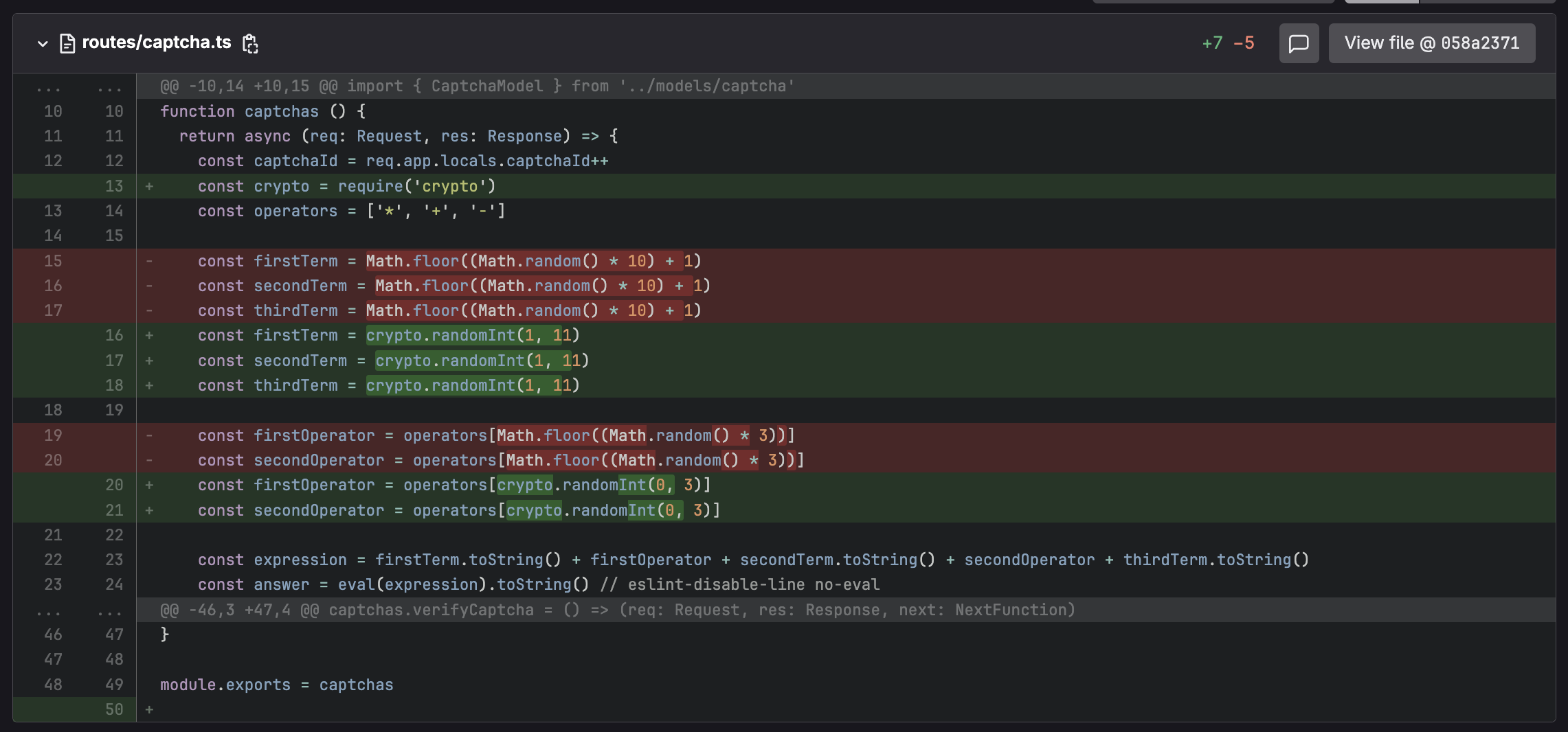Open View file @ 058a2371
Viewport: 1568px width, 732px height.
[1431, 43]
